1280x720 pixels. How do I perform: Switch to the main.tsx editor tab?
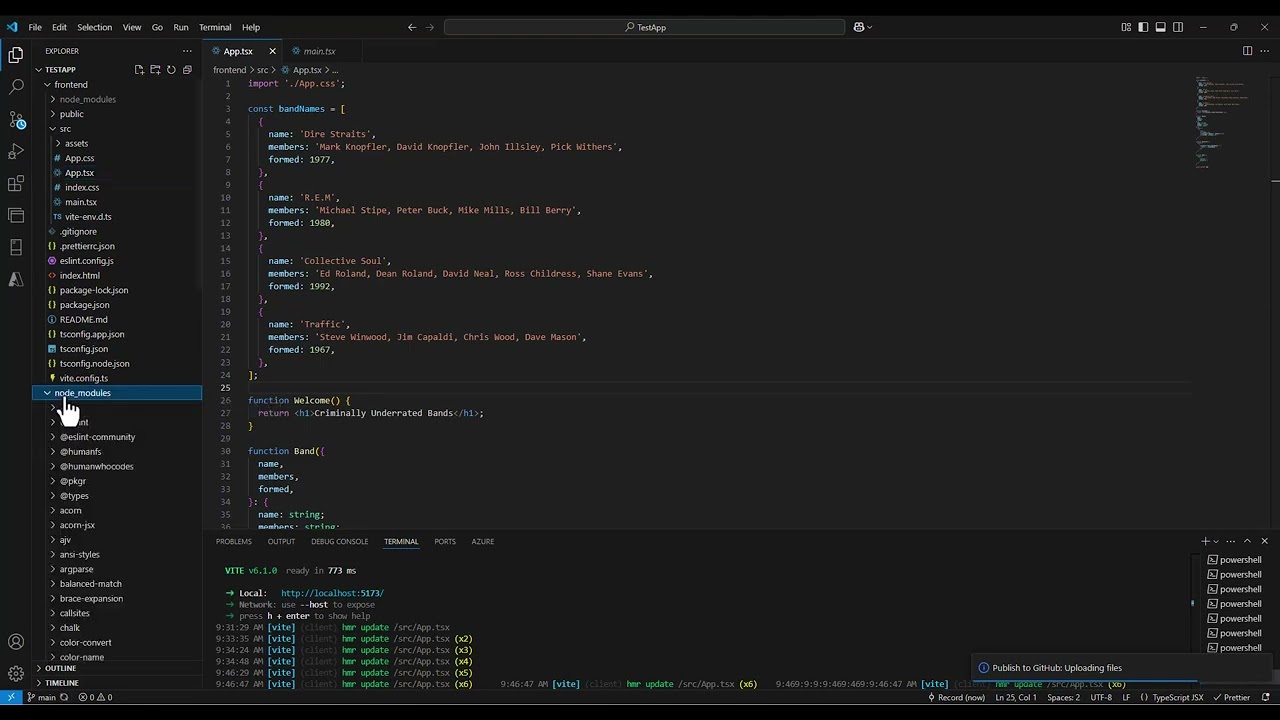(x=319, y=51)
